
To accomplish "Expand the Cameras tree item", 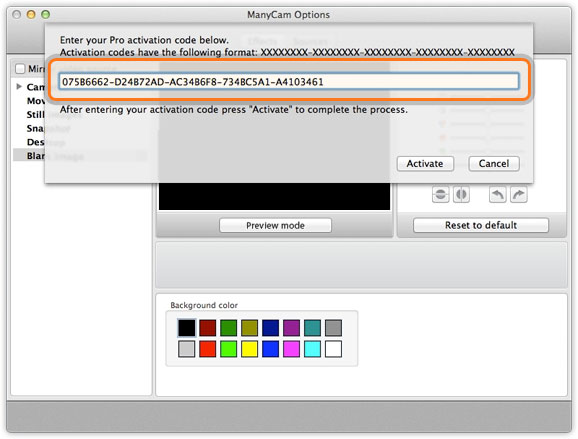I will pos(19,87).
